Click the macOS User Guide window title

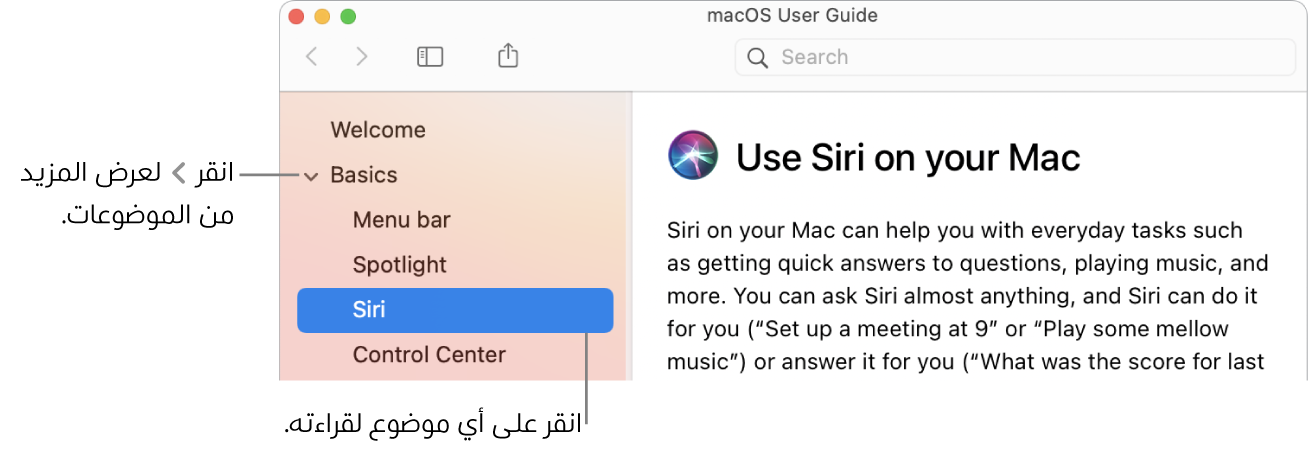[792, 16]
